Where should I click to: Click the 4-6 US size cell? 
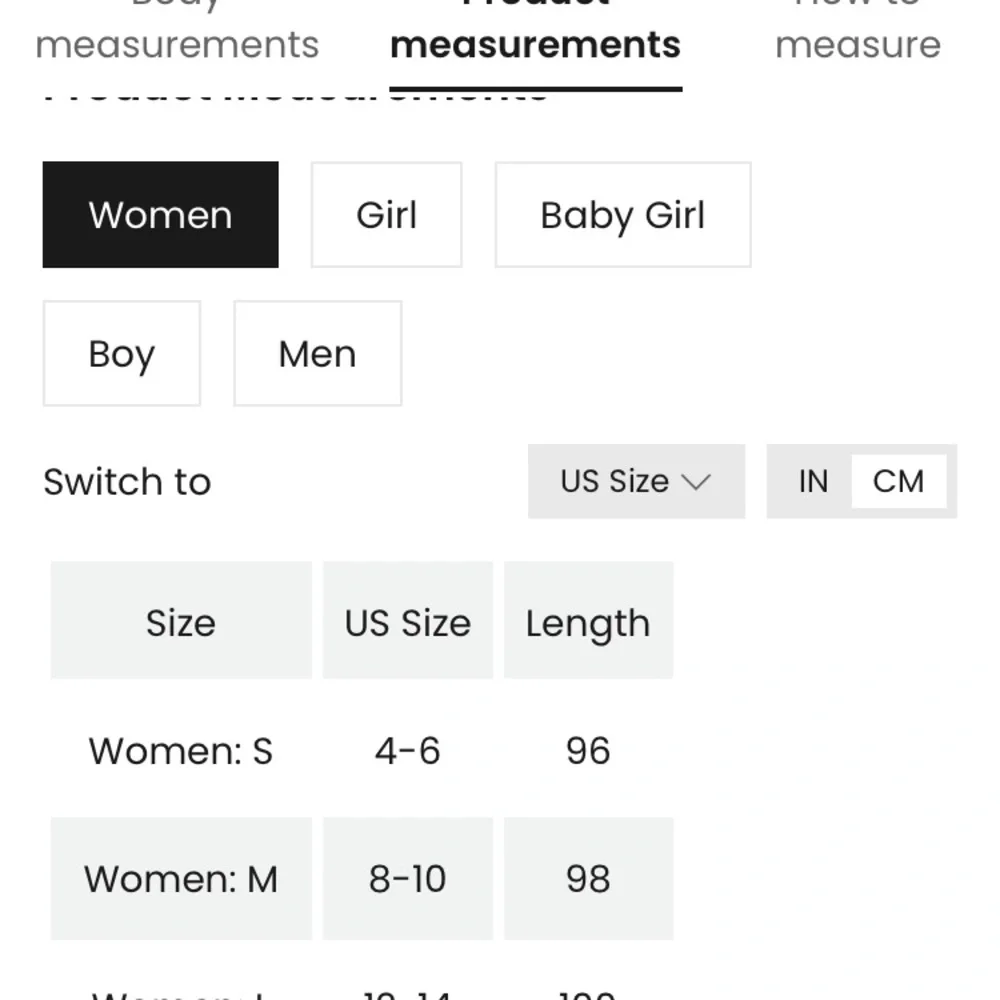(407, 750)
